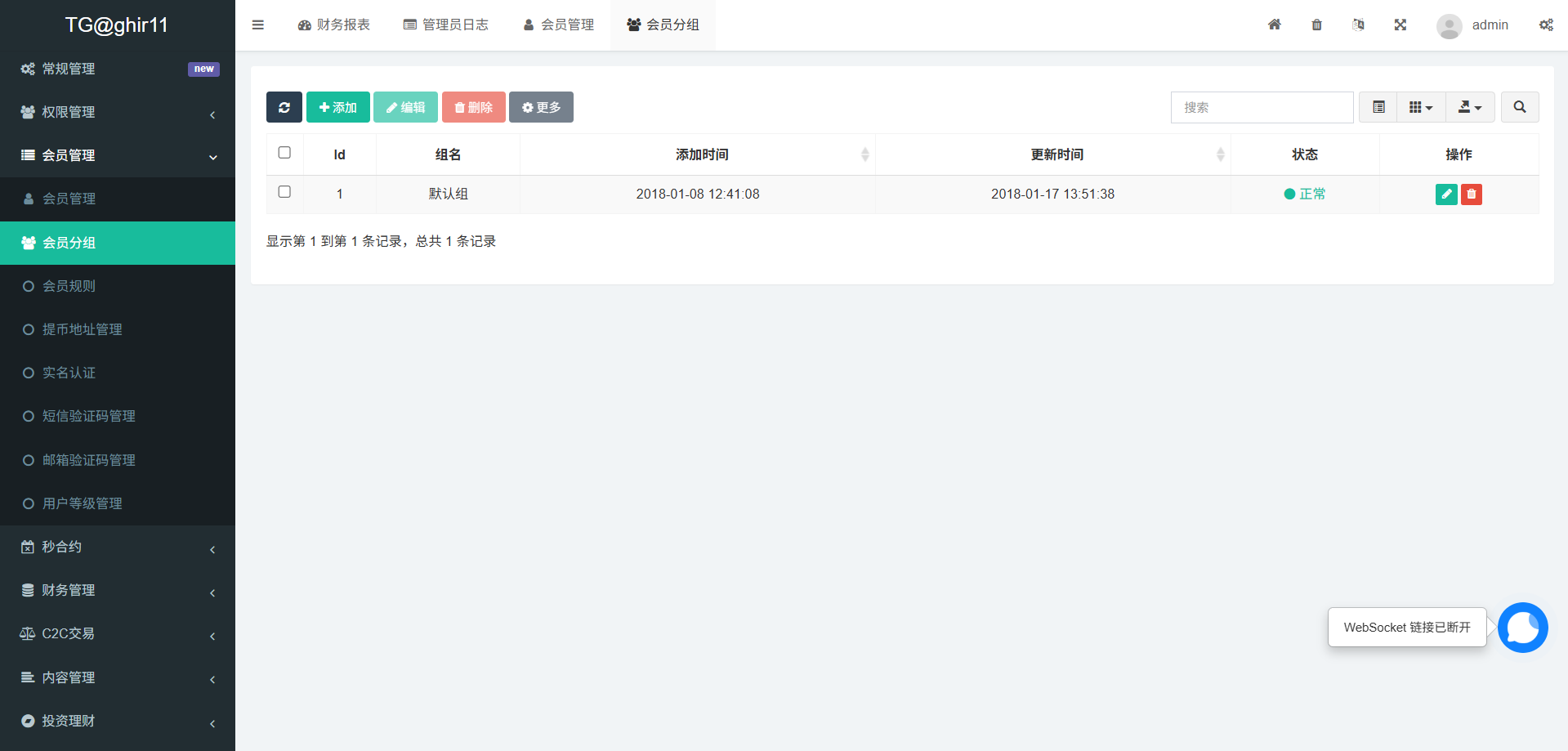Open 会员规则 in the sidebar
This screenshot has height=751, width=1568.
click(x=118, y=286)
